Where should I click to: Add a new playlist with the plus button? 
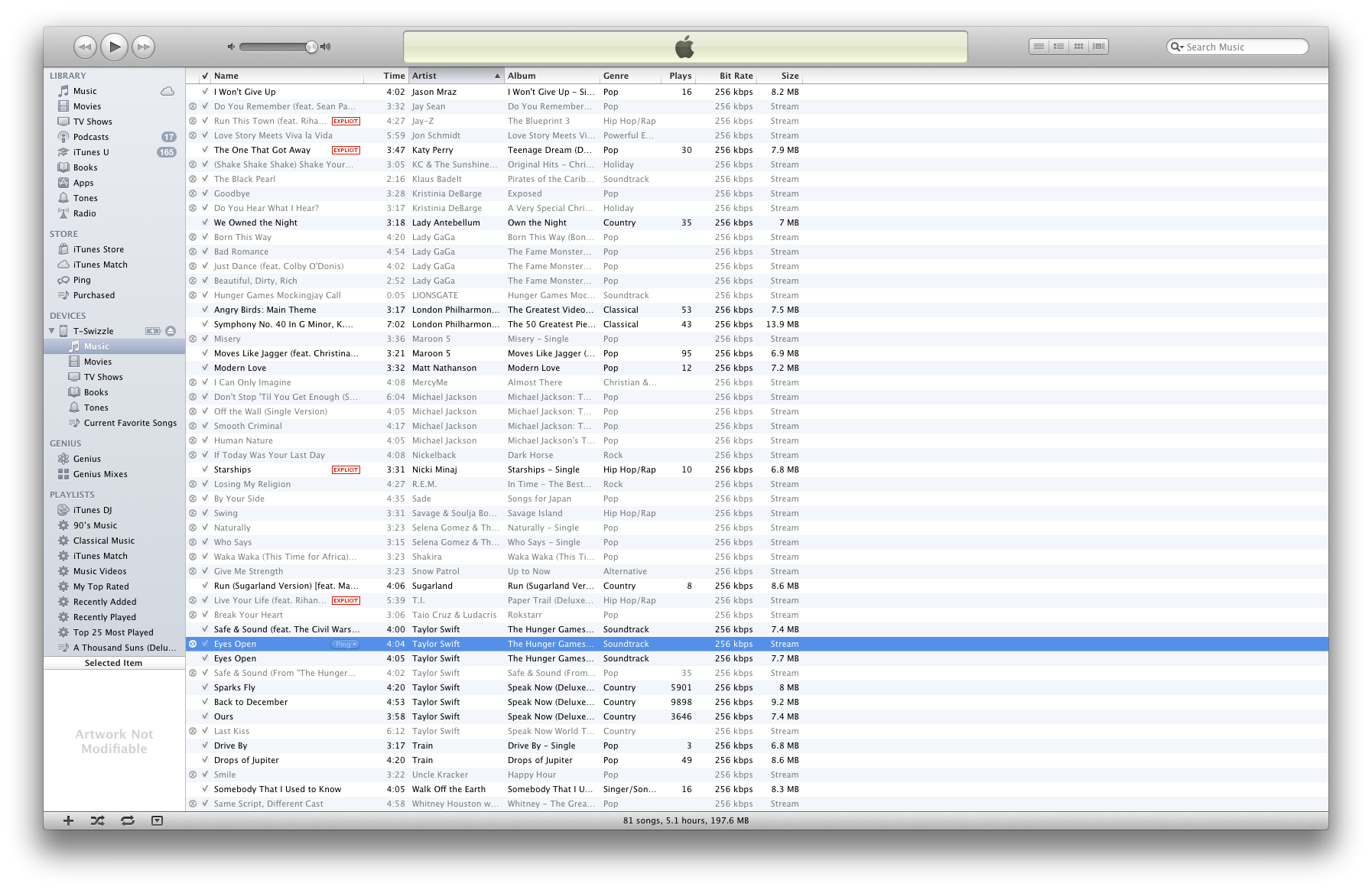68,820
